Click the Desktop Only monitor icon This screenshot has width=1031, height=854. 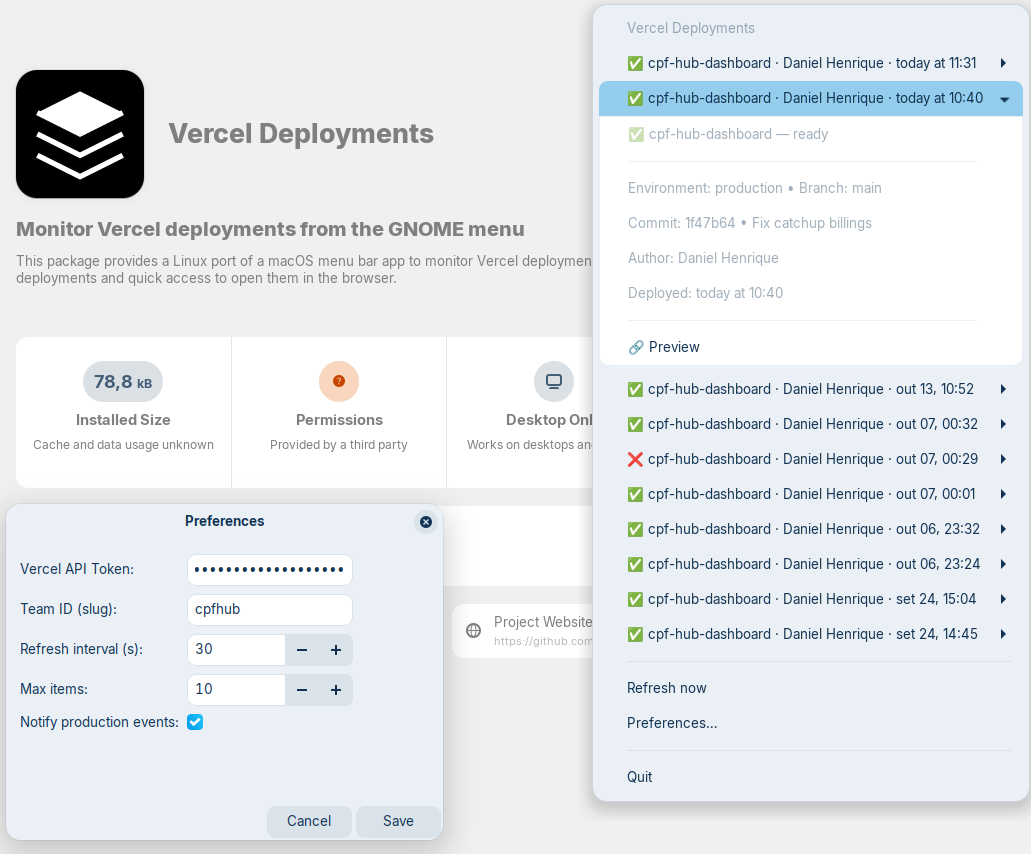[553, 381]
